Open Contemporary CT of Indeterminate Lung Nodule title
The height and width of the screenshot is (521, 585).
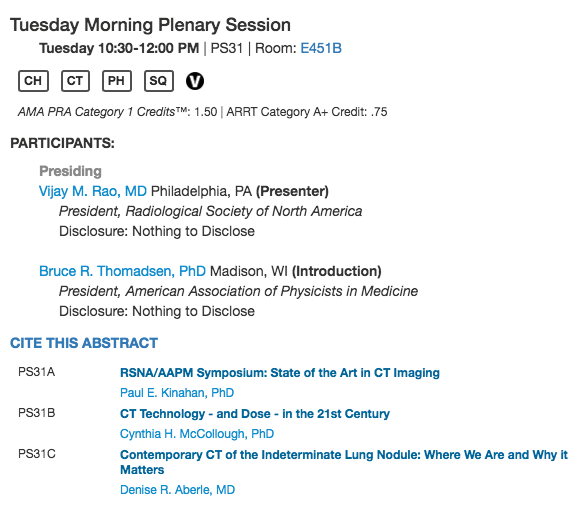point(344,462)
